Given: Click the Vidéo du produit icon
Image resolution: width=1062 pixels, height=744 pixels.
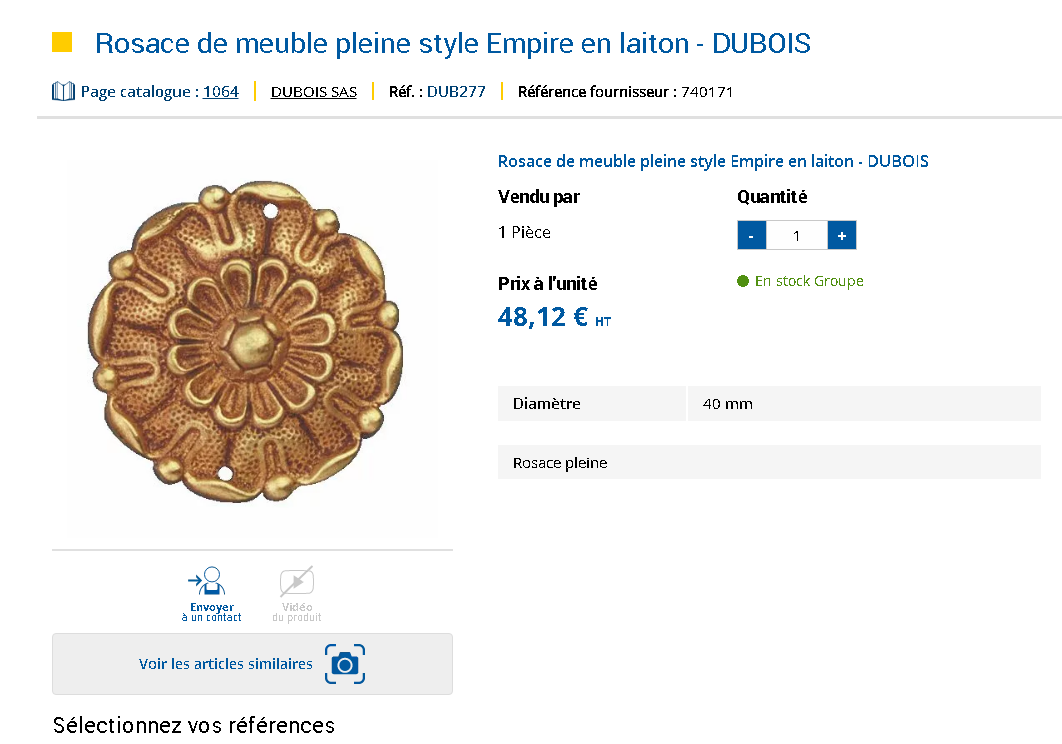Looking at the screenshot, I should [297, 581].
